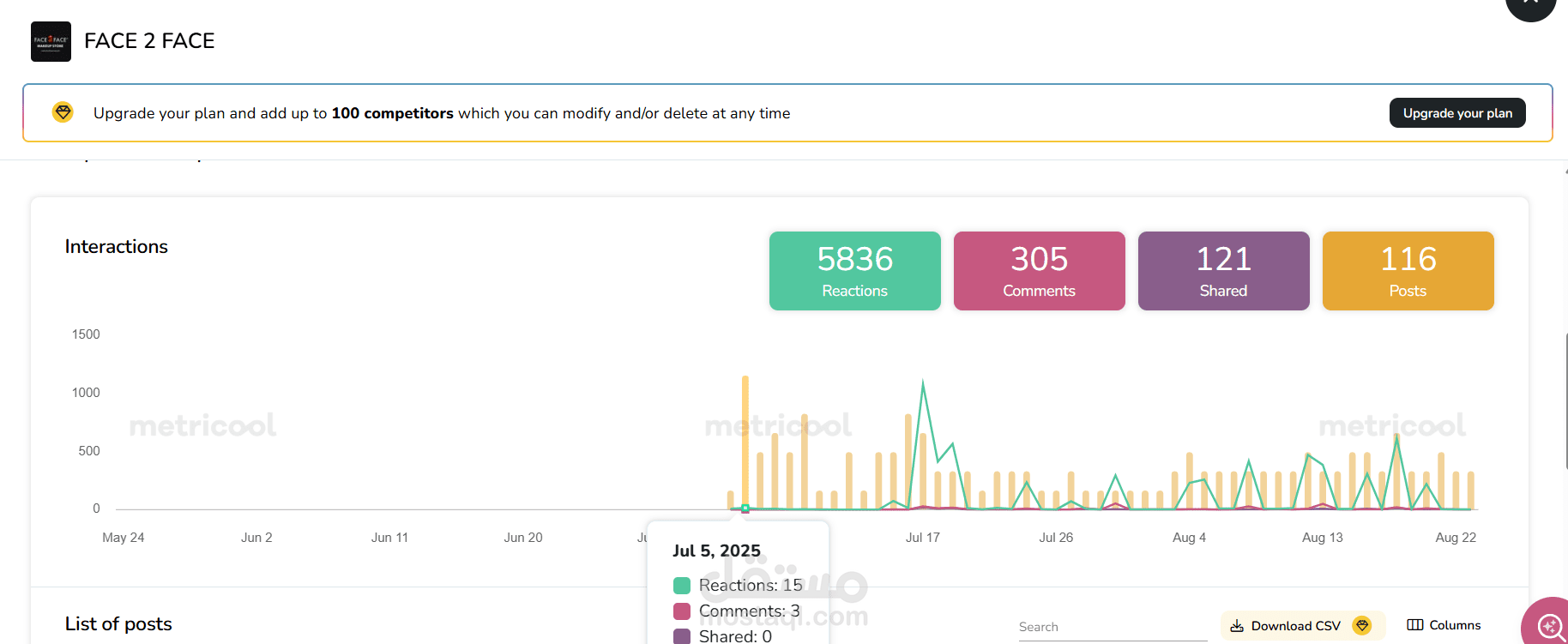Click the Jul 17 axis label
The image size is (1568, 644).
point(923,538)
